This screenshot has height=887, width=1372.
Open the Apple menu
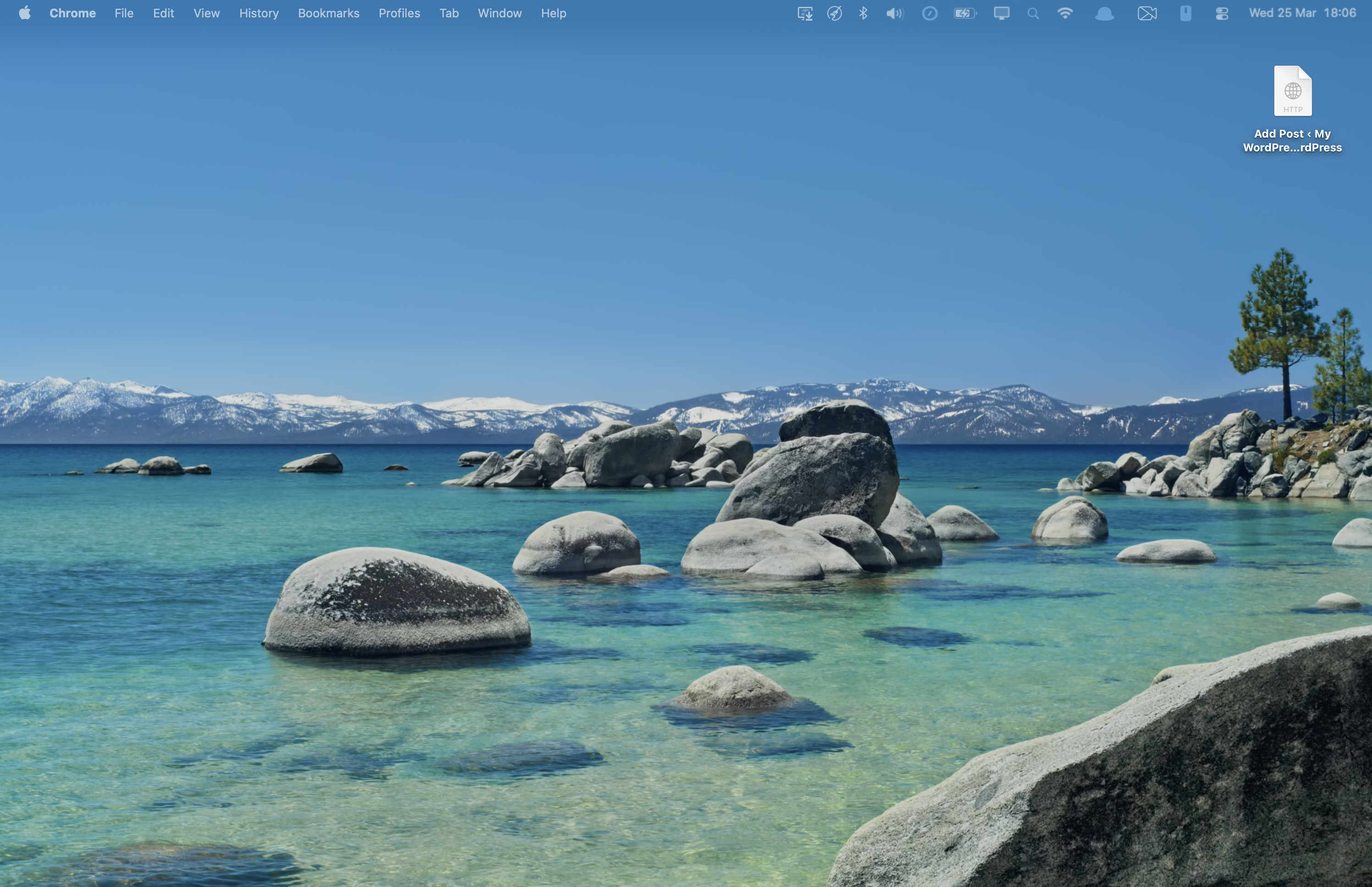click(x=24, y=13)
